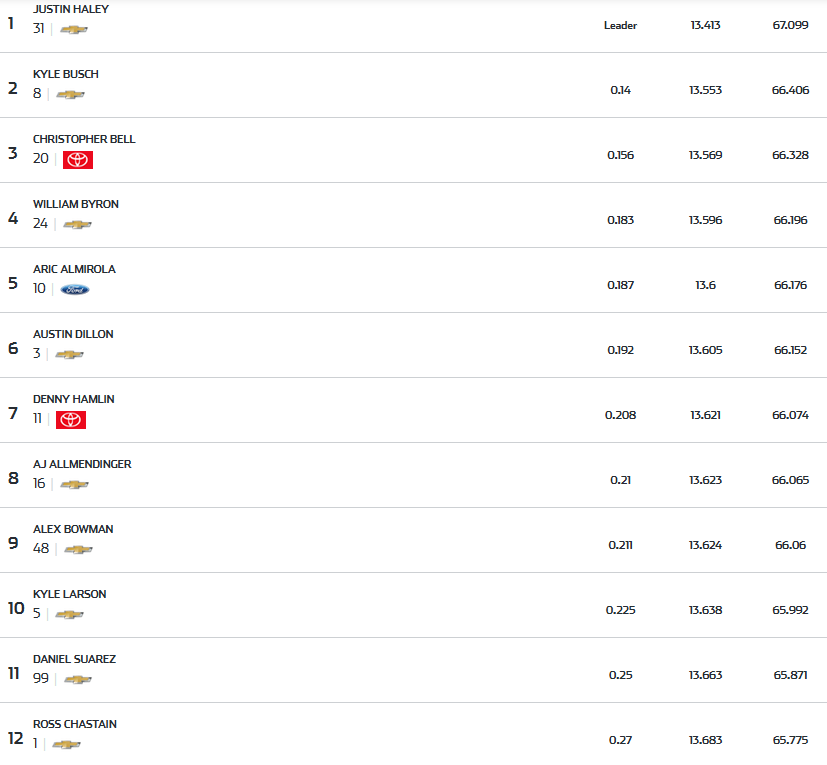The height and width of the screenshot is (765, 827).
Task: Click Ross Chastain's Chevrolet logo
Action: click(66, 745)
